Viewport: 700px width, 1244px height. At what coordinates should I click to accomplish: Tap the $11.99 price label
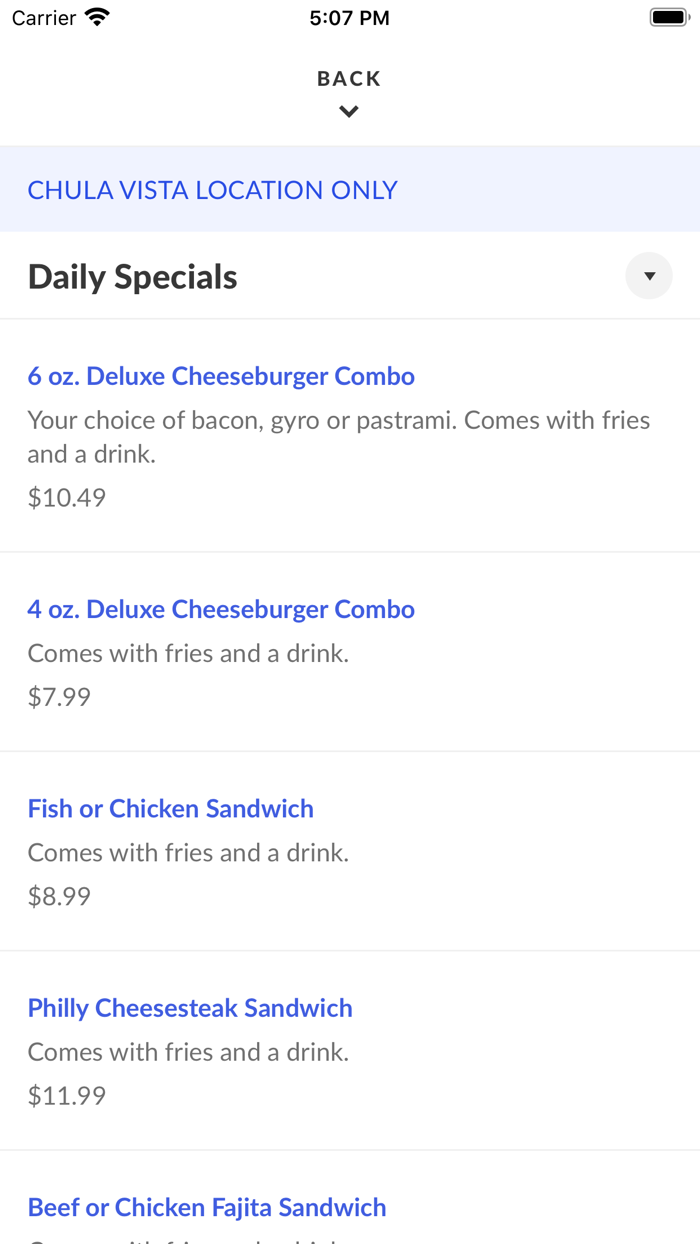66,1095
